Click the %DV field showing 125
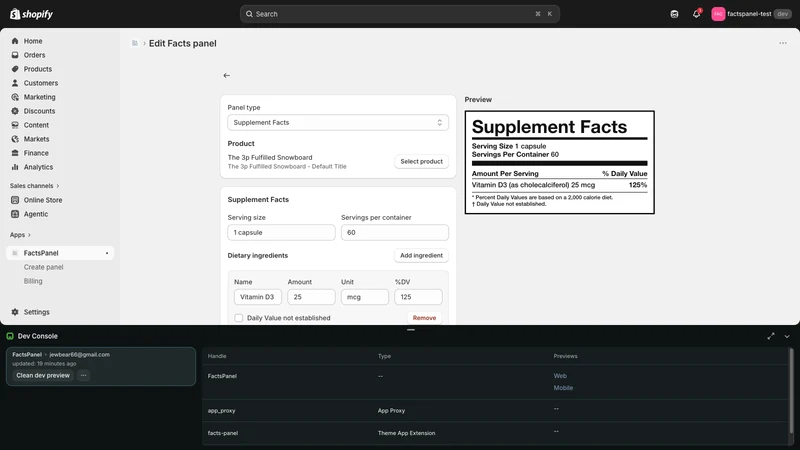 (x=418, y=297)
